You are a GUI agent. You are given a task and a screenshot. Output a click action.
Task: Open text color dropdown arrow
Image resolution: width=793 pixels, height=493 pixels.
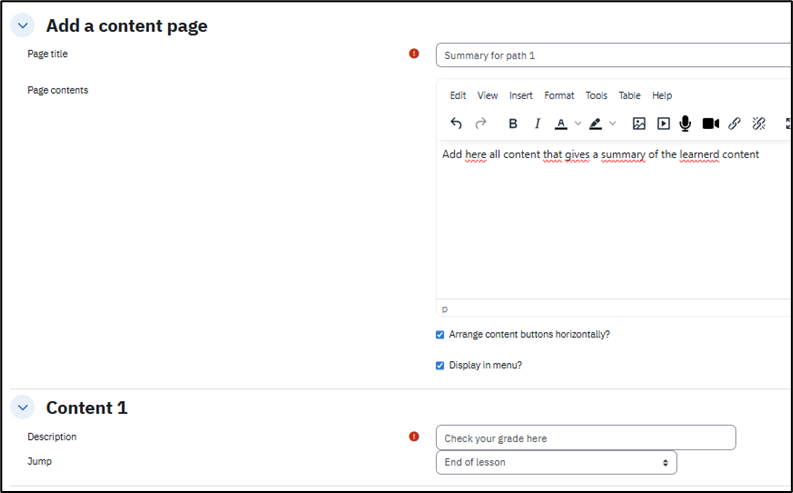click(578, 124)
